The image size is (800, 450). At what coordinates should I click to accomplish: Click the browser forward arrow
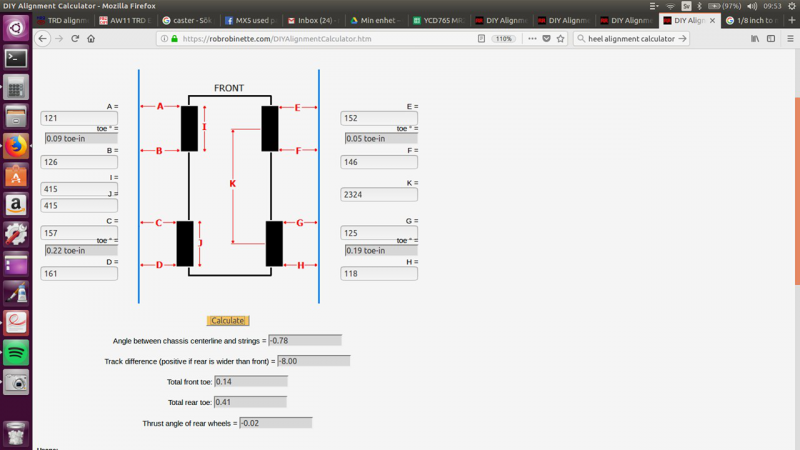point(59,39)
